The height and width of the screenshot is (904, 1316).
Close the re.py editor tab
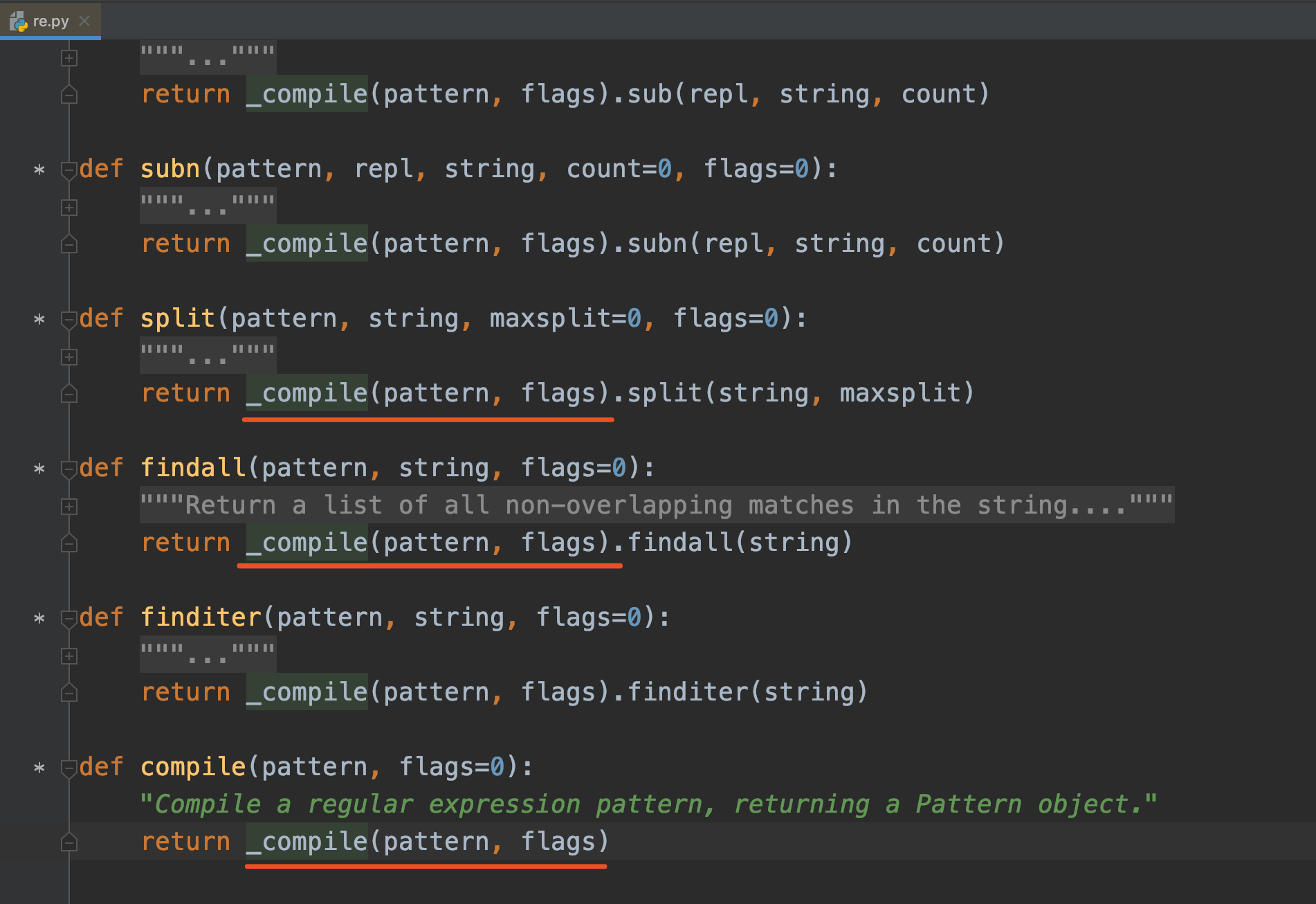(x=84, y=21)
